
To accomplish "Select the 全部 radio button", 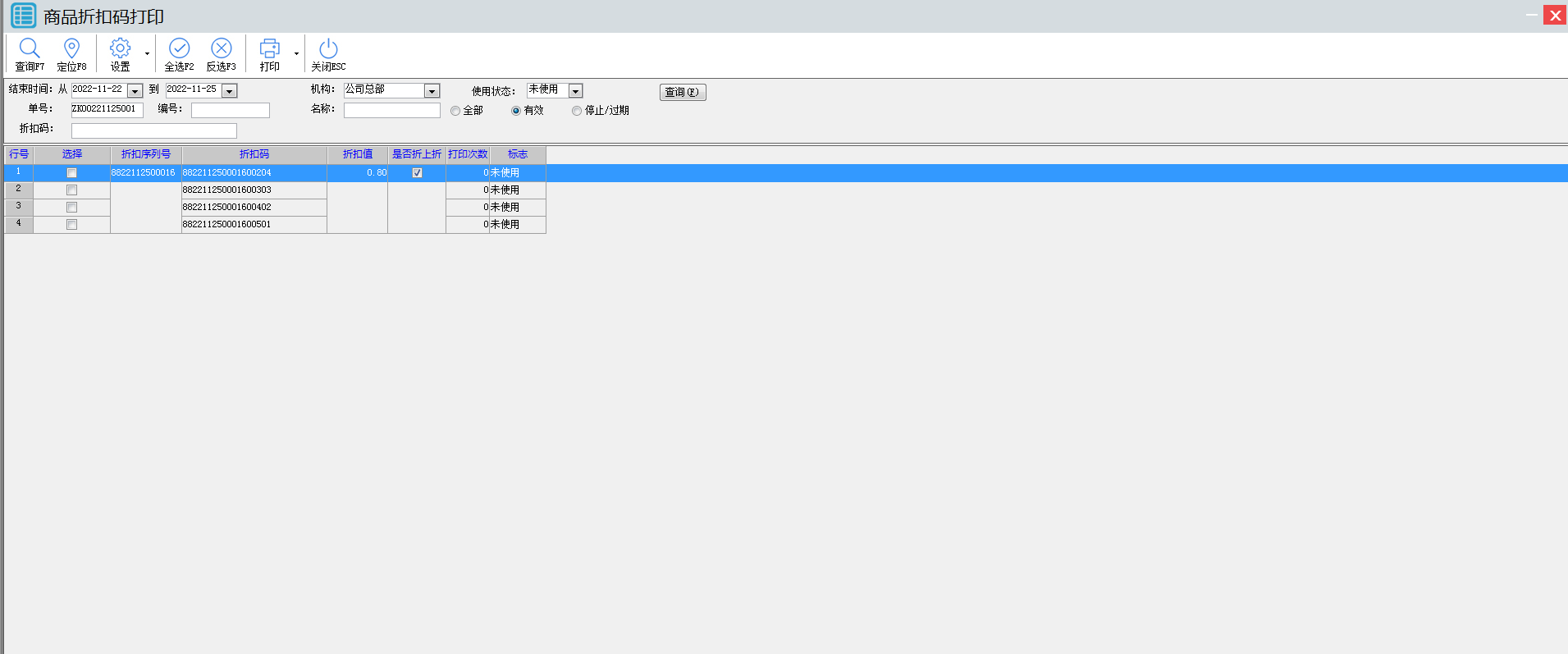I will pyautogui.click(x=455, y=111).
